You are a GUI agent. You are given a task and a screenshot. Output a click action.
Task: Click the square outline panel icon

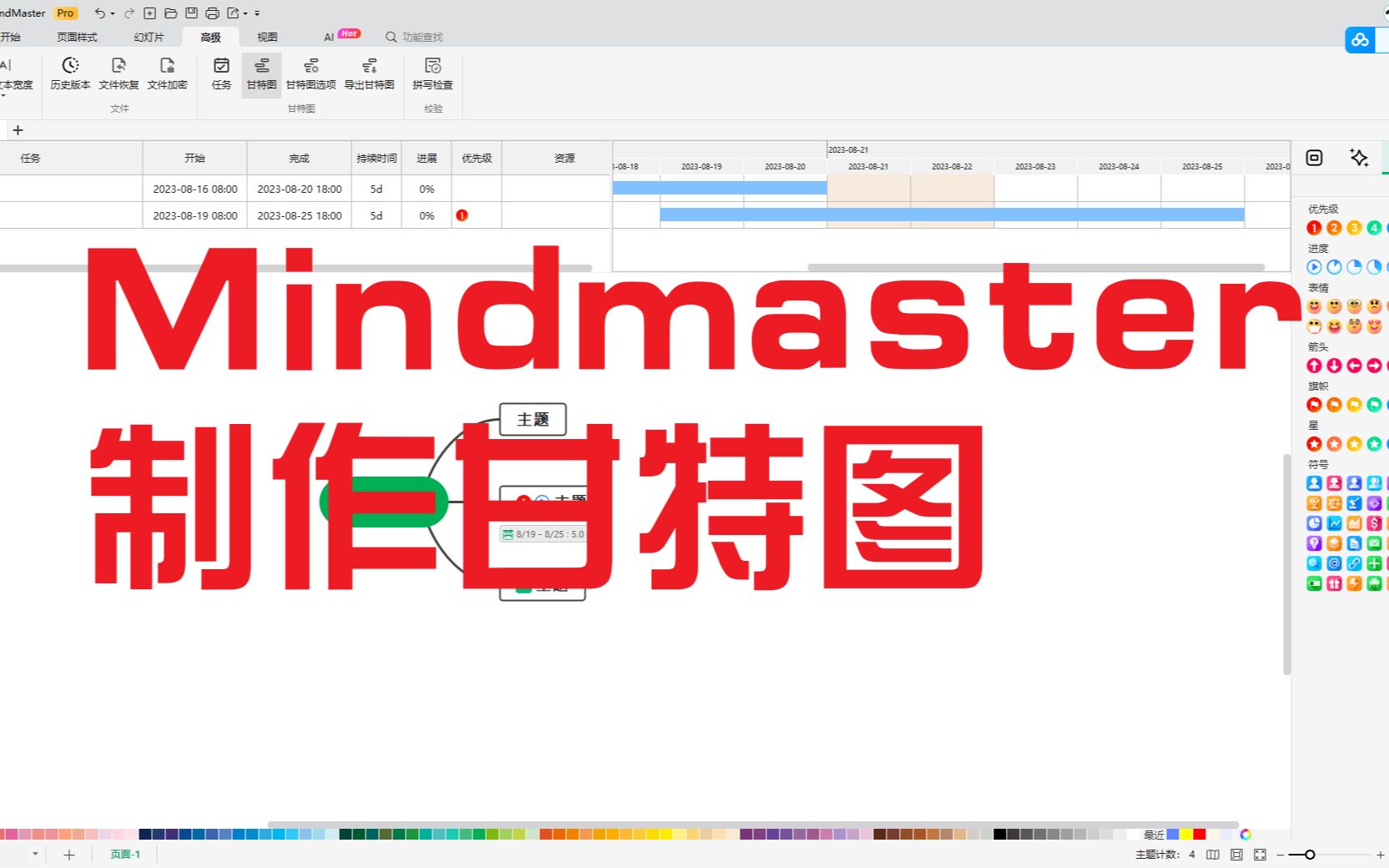1314,158
